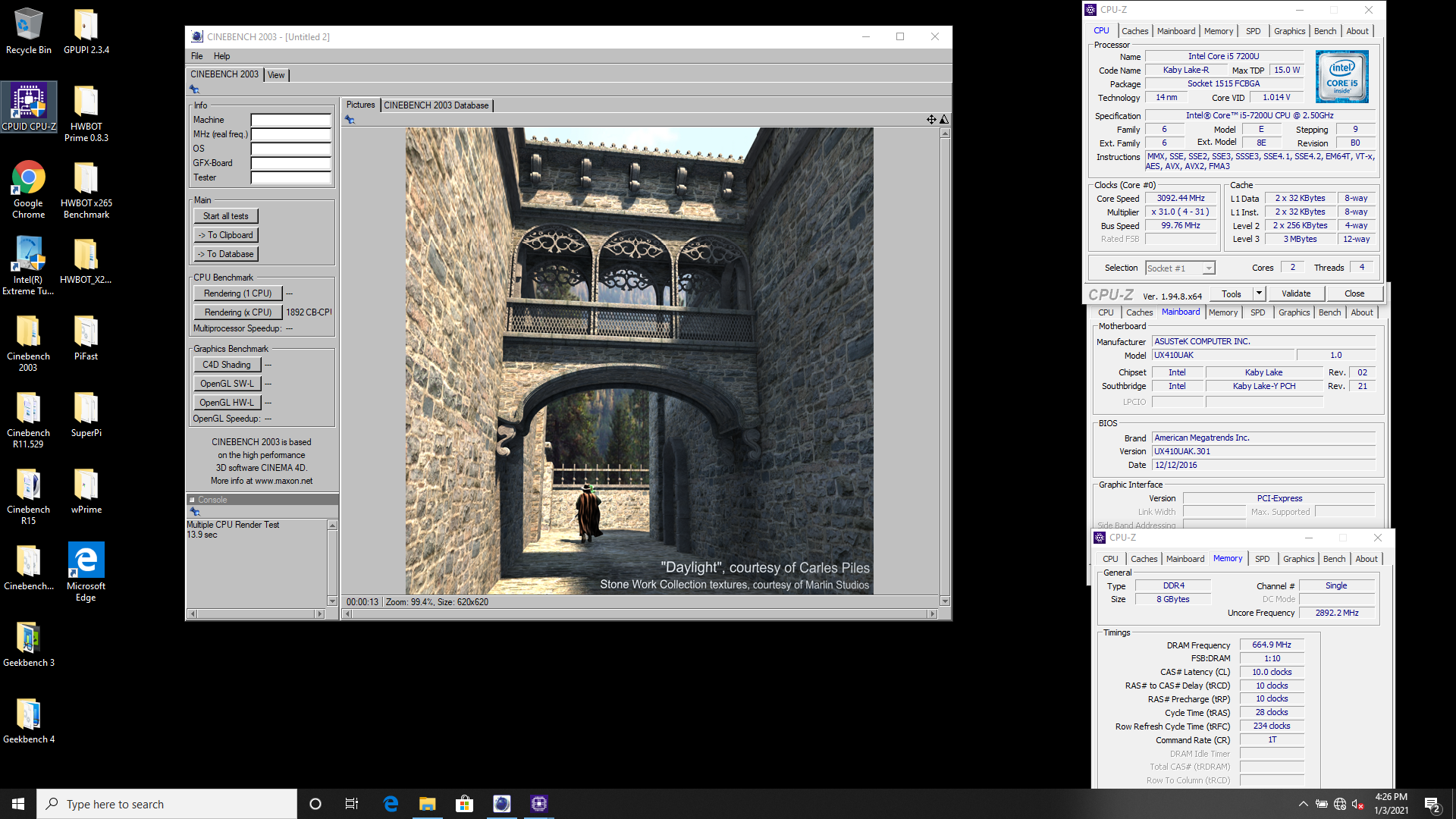Click the Tester input field
The height and width of the screenshot is (819, 1456).
click(290, 177)
